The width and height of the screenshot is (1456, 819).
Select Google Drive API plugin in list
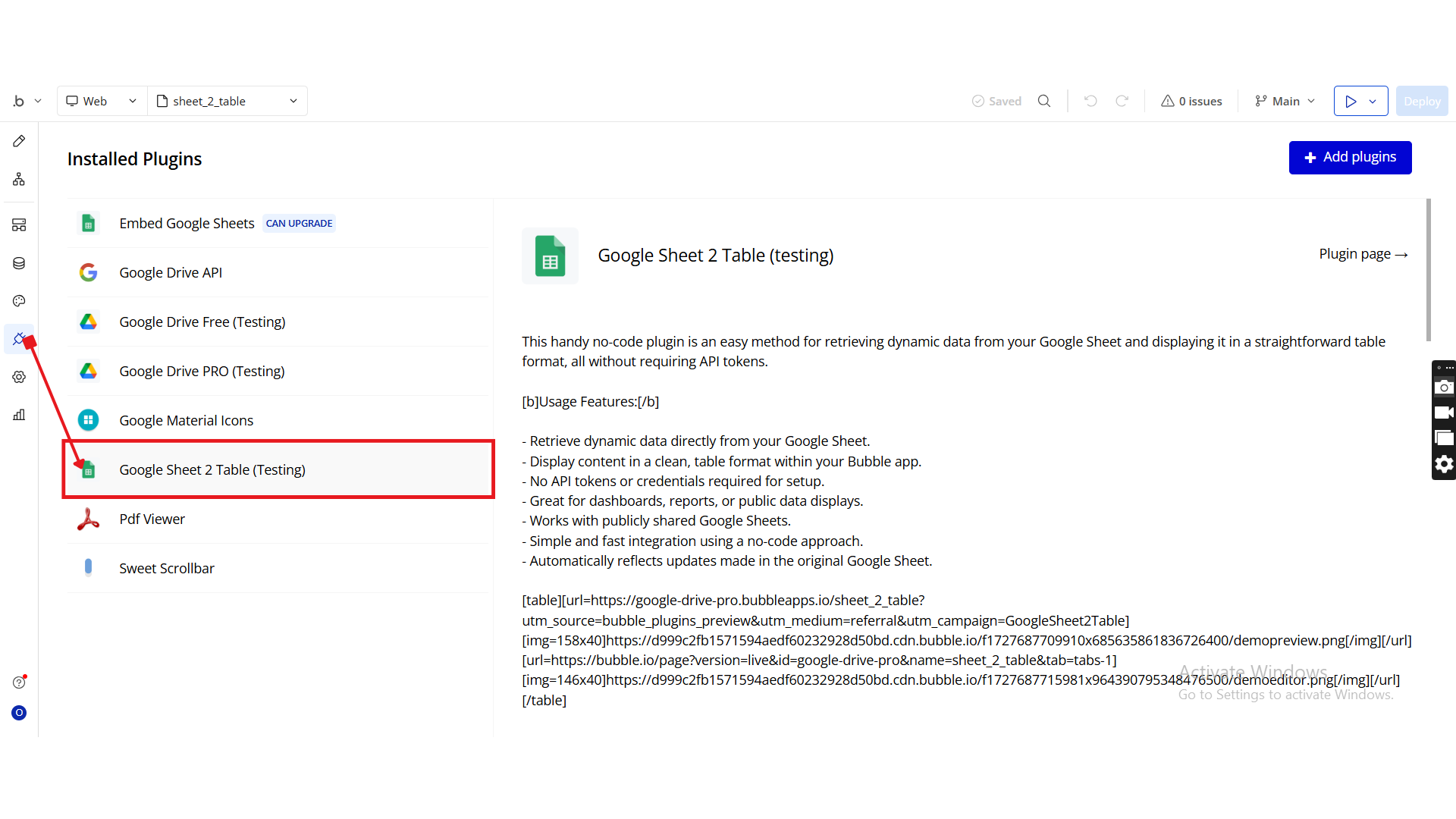tap(171, 272)
